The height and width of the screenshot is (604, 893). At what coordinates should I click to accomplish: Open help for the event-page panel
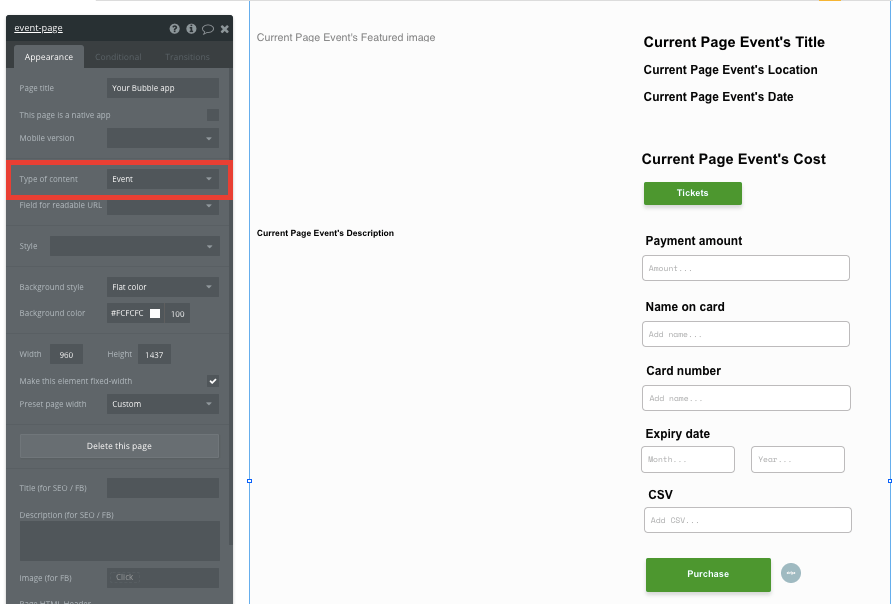point(174,28)
